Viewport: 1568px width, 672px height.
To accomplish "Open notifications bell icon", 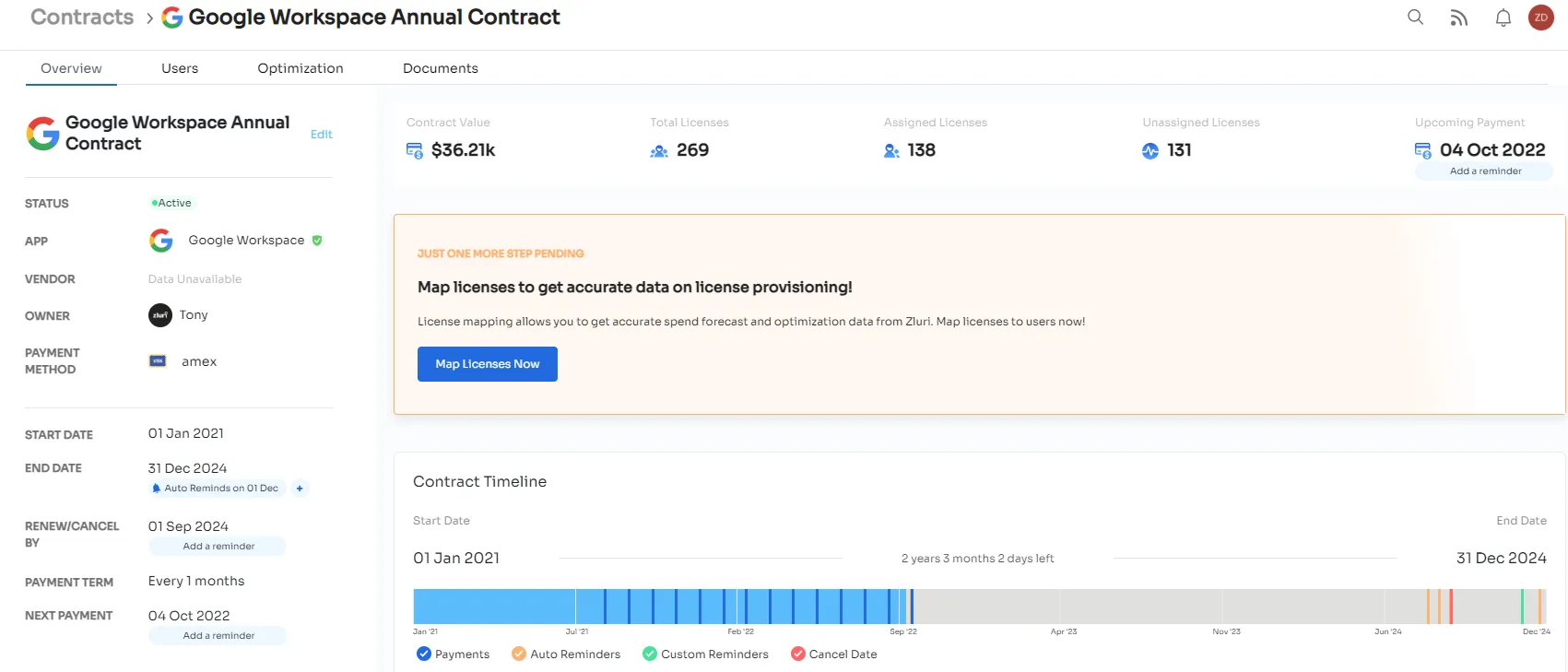I will point(1503,18).
